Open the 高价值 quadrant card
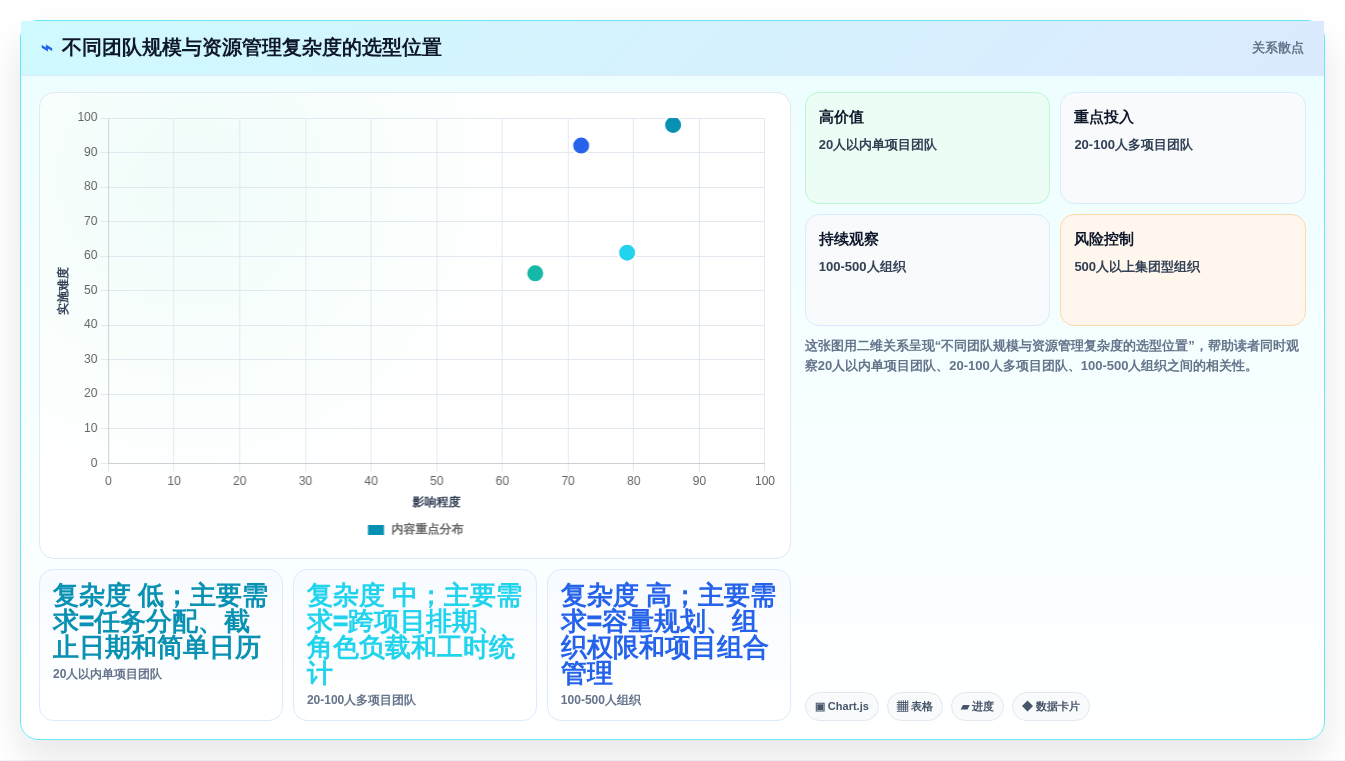Viewport: 1345px width, 761px height. [927, 148]
